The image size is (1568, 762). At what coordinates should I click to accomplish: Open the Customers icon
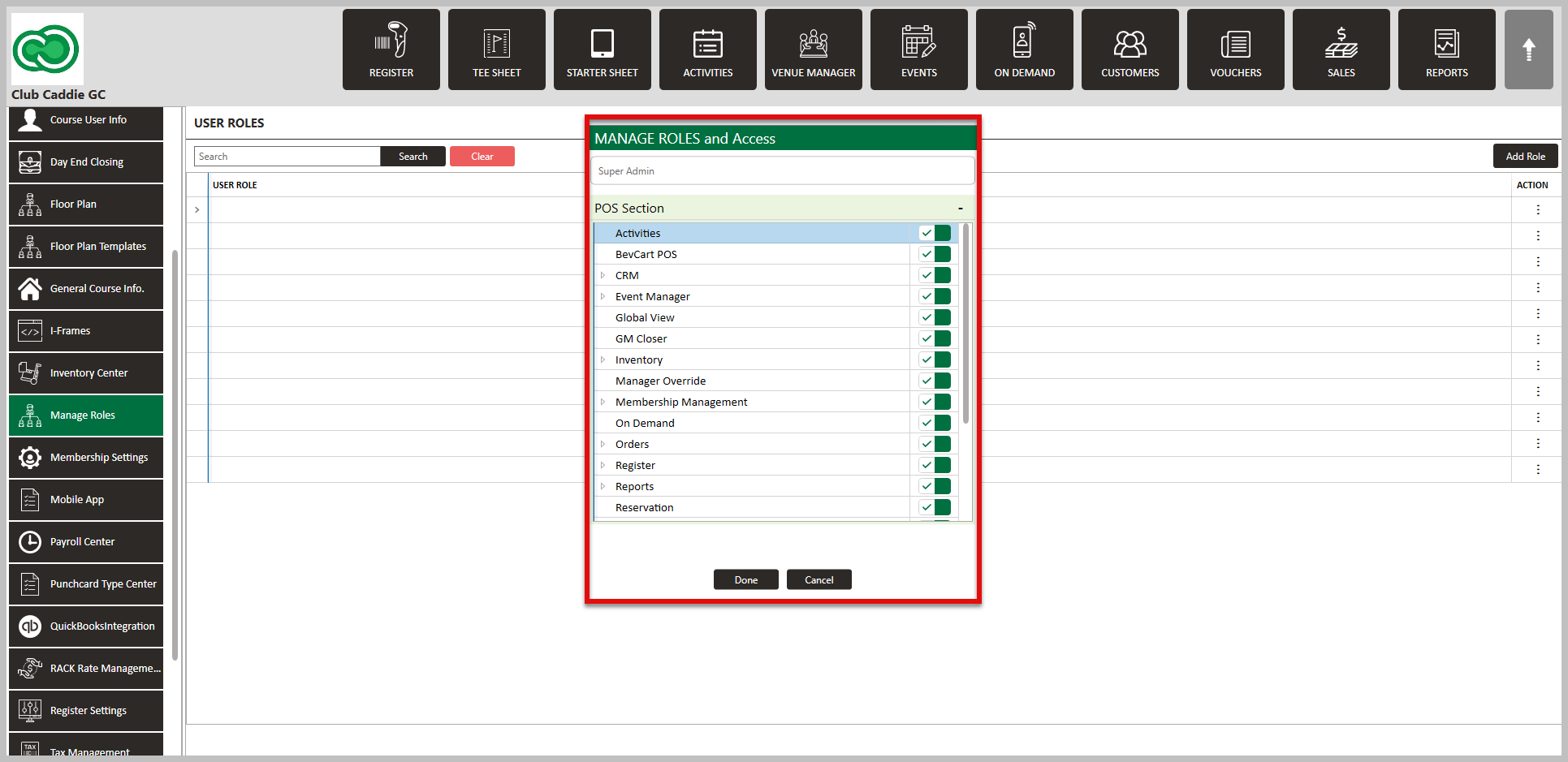pos(1130,50)
